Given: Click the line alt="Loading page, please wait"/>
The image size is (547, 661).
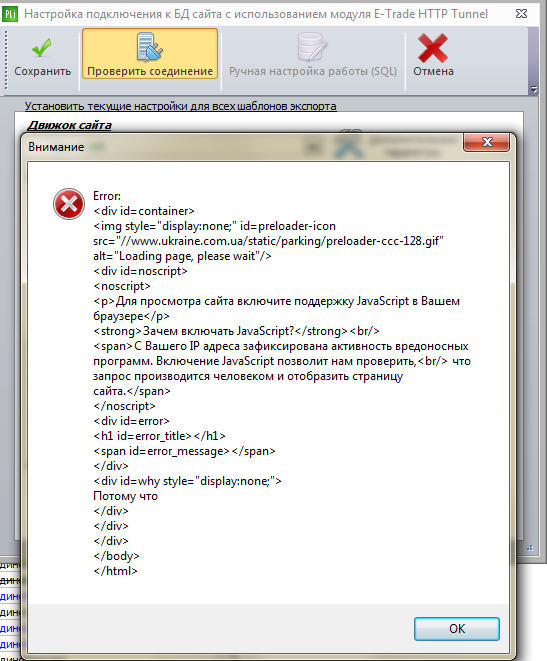Looking at the screenshot, I should (182, 256).
